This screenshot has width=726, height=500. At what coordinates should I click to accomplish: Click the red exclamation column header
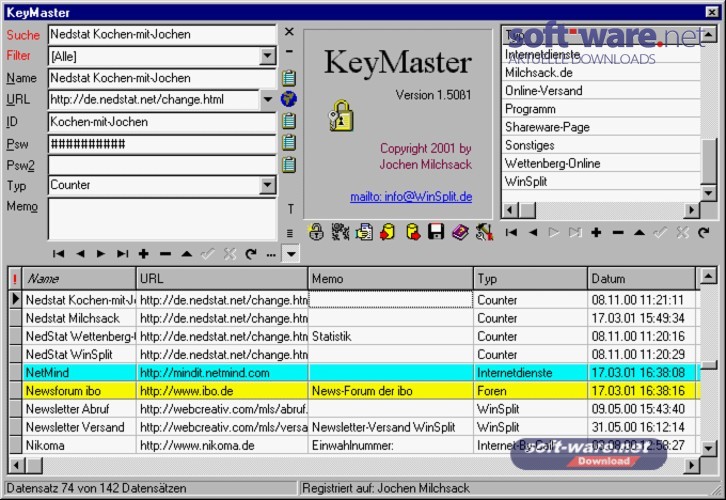coord(15,278)
